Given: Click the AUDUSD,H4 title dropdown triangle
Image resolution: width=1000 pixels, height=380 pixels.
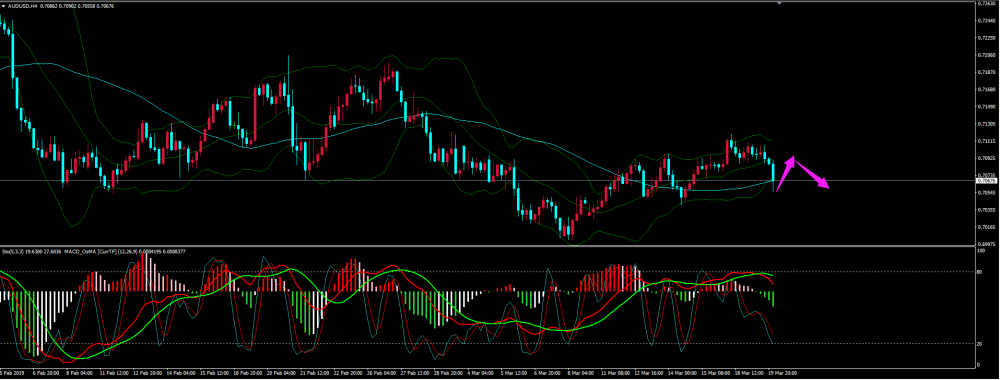Looking at the screenshot, I should pyautogui.click(x=3, y=5).
